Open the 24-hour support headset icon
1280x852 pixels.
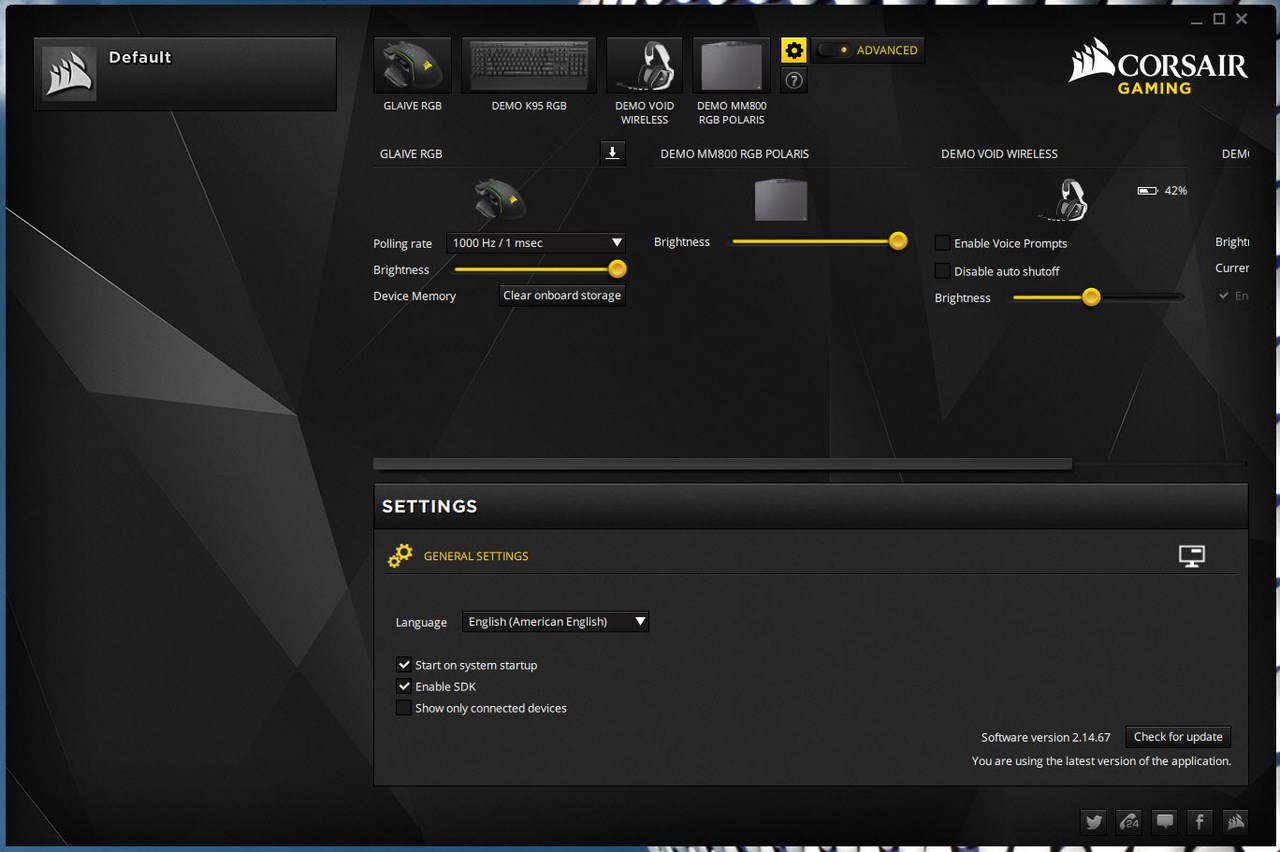pyautogui.click(x=1129, y=822)
